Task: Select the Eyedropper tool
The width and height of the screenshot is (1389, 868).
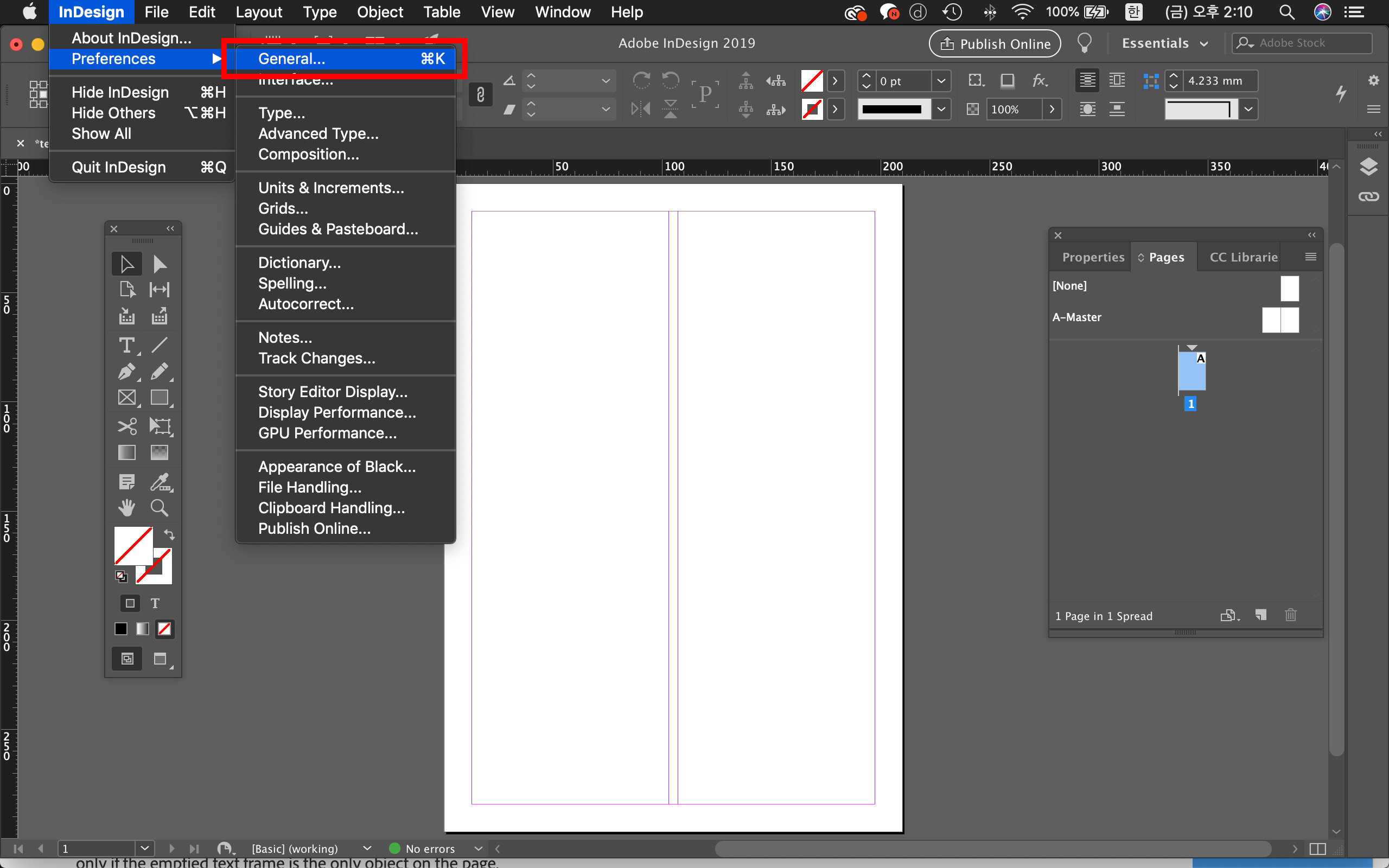Action: [160, 482]
